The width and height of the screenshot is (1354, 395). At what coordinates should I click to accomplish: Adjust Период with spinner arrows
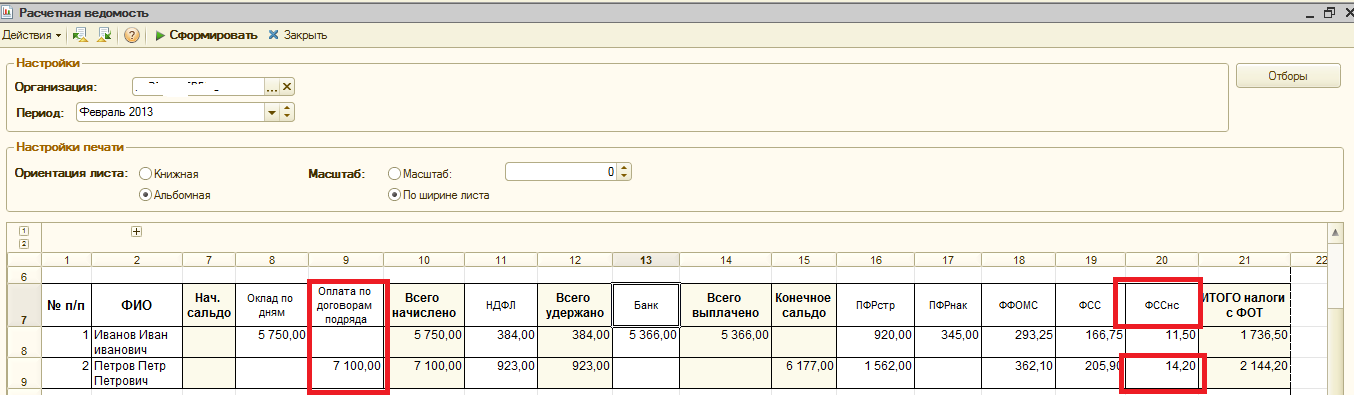tap(287, 112)
